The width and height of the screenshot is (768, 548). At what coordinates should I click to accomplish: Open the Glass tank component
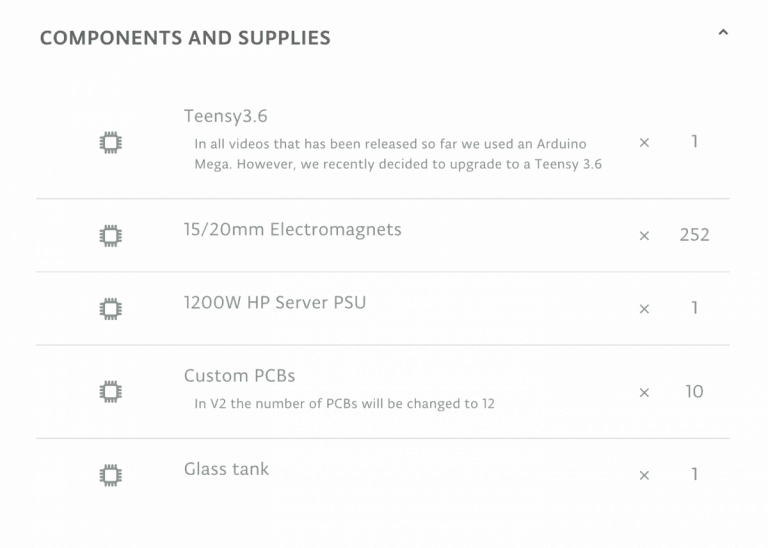click(x=226, y=469)
